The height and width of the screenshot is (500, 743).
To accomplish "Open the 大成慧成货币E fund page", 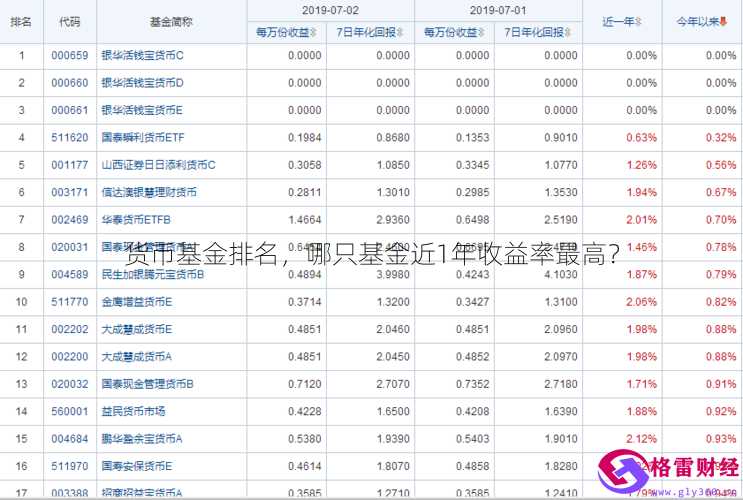I will pos(136,329).
